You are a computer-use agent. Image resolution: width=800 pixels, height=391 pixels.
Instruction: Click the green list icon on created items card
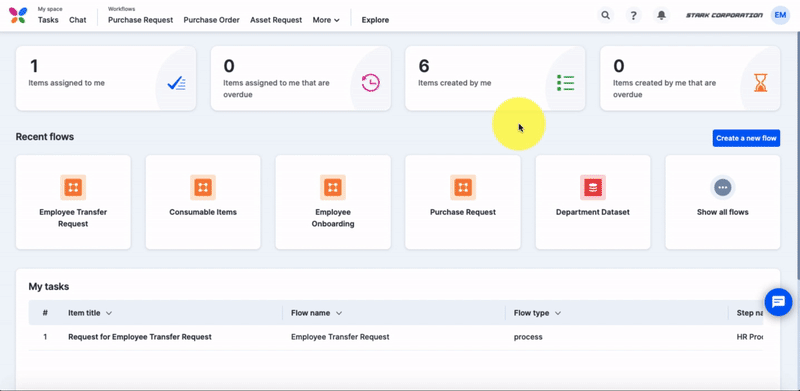pyautogui.click(x=565, y=83)
